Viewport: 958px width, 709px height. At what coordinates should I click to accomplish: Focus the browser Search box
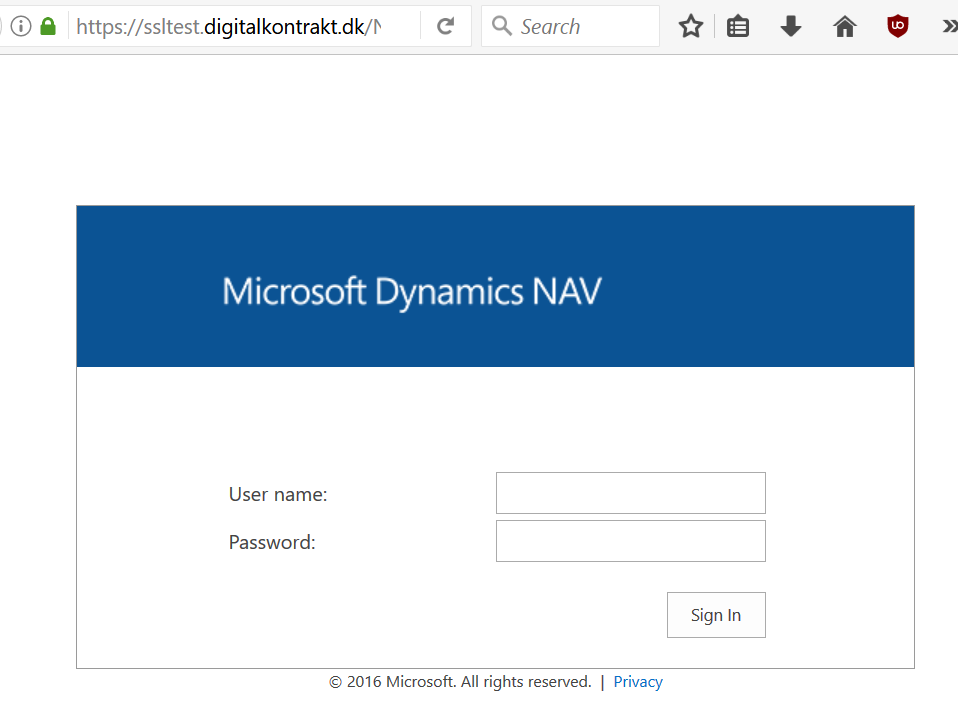[571, 26]
